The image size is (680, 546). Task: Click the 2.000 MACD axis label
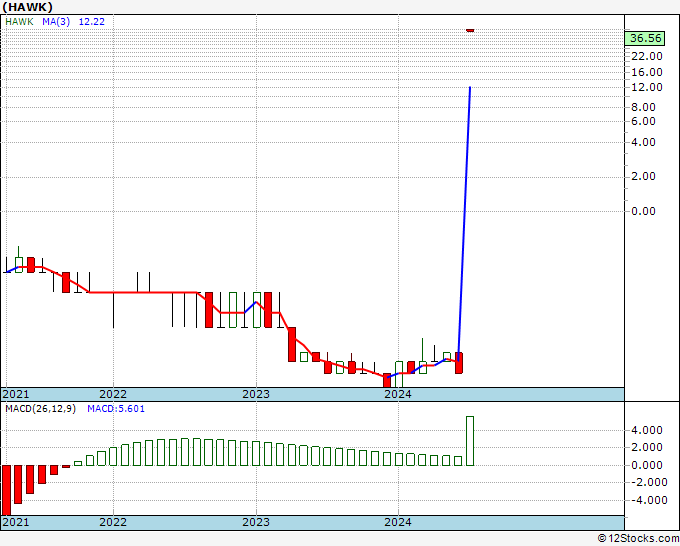click(647, 447)
